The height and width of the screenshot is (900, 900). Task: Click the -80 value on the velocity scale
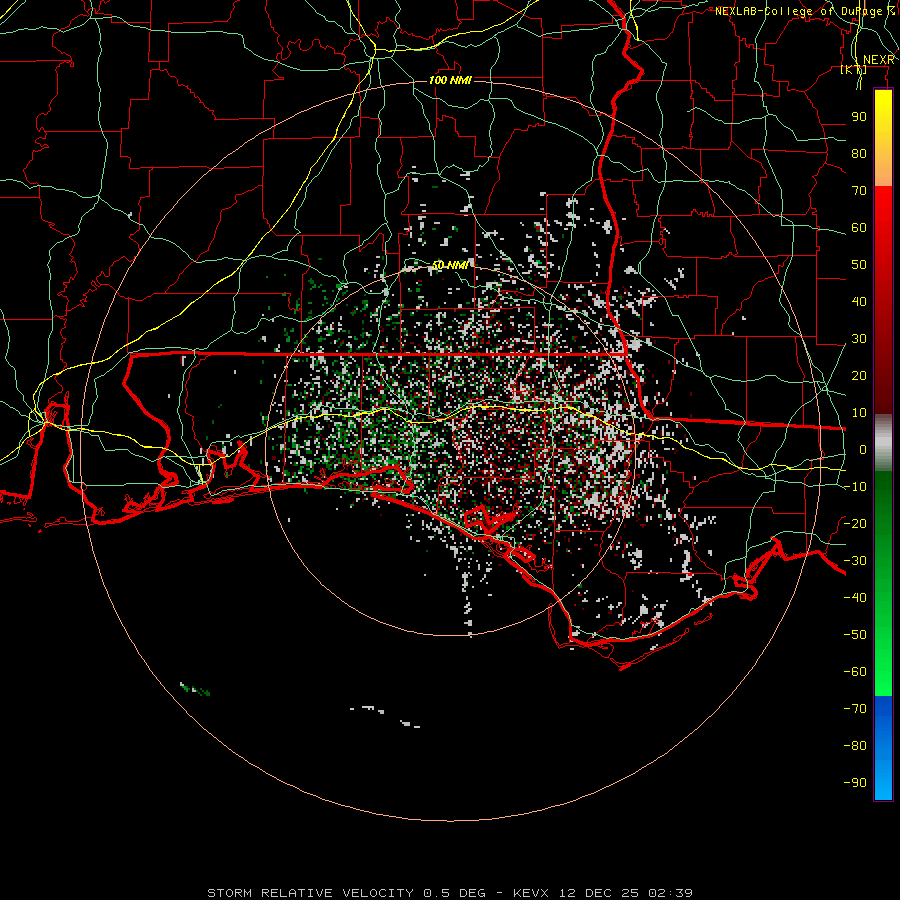click(x=855, y=746)
